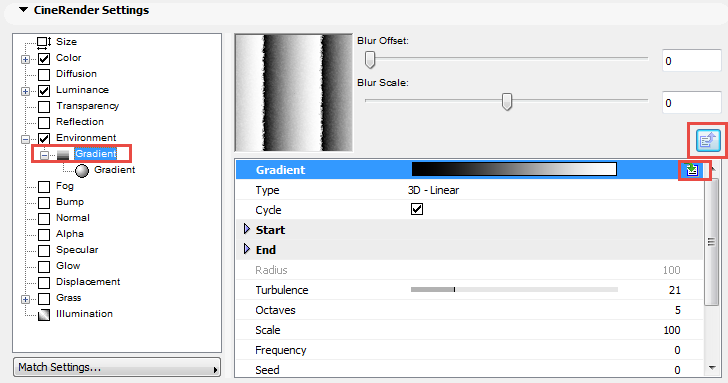Select the Displacement label in tree
The width and height of the screenshot is (728, 383).
(x=88, y=282)
